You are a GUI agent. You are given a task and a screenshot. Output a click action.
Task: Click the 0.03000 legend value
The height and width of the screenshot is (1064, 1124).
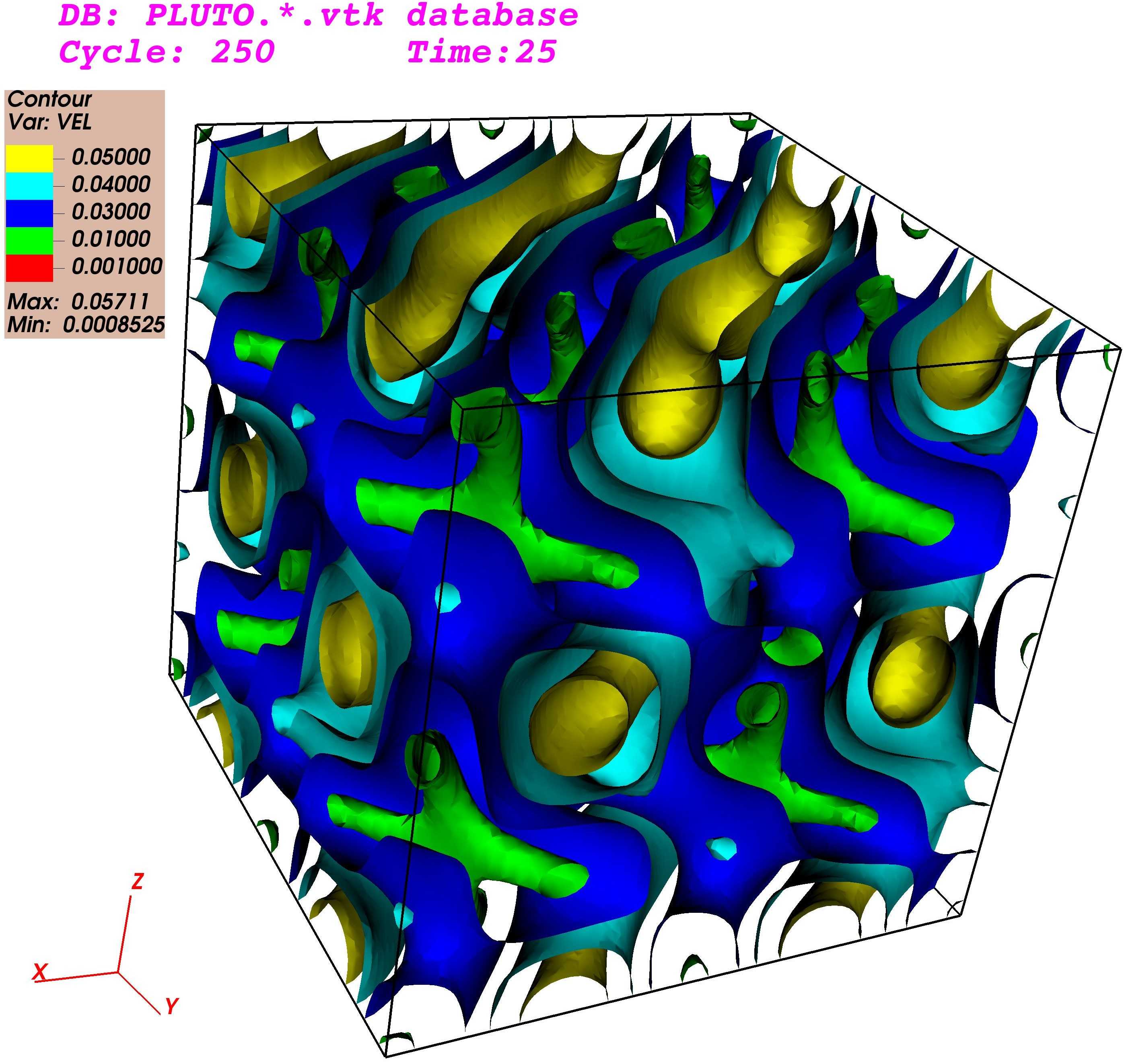pyautogui.click(x=111, y=212)
